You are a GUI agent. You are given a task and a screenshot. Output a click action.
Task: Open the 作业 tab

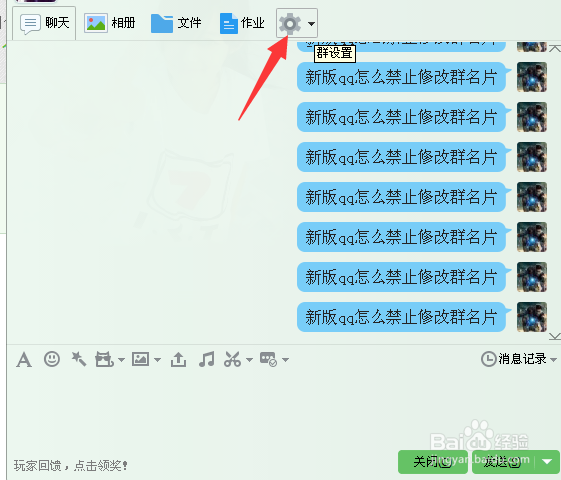click(242, 23)
